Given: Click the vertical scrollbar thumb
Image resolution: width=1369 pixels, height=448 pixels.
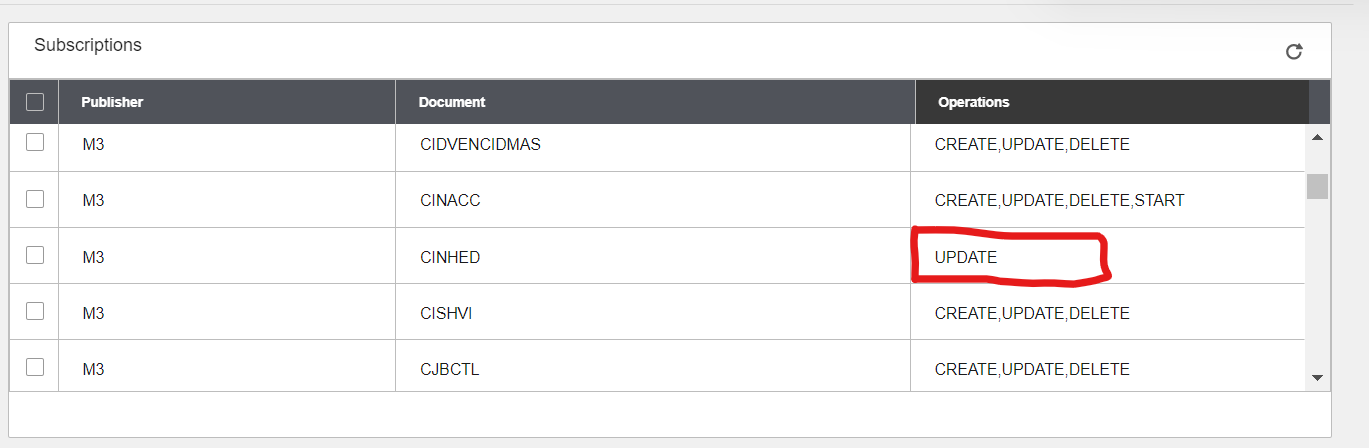Looking at the screenshot, I should (x=1317, y=186).
